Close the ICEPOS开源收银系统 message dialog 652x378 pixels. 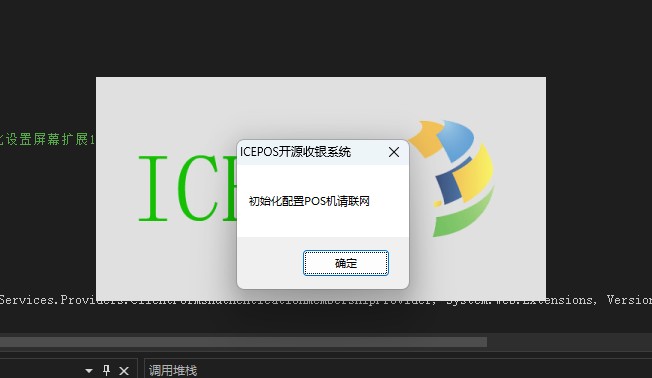[394, 152]
